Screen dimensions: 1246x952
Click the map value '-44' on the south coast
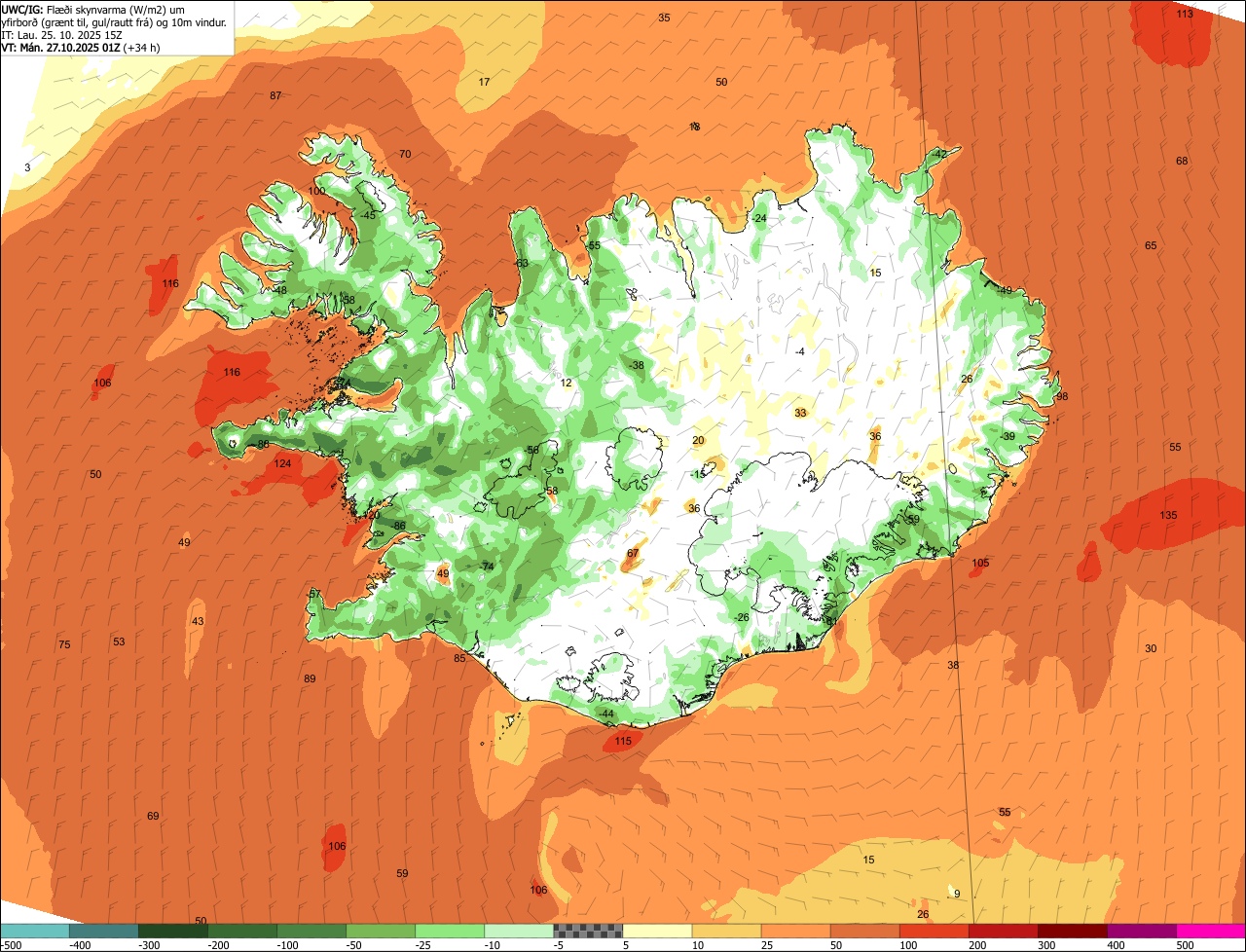tap(605, 714)
